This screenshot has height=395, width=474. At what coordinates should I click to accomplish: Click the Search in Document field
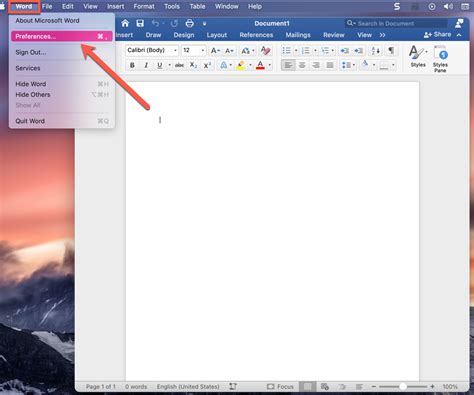pos(396,23)
